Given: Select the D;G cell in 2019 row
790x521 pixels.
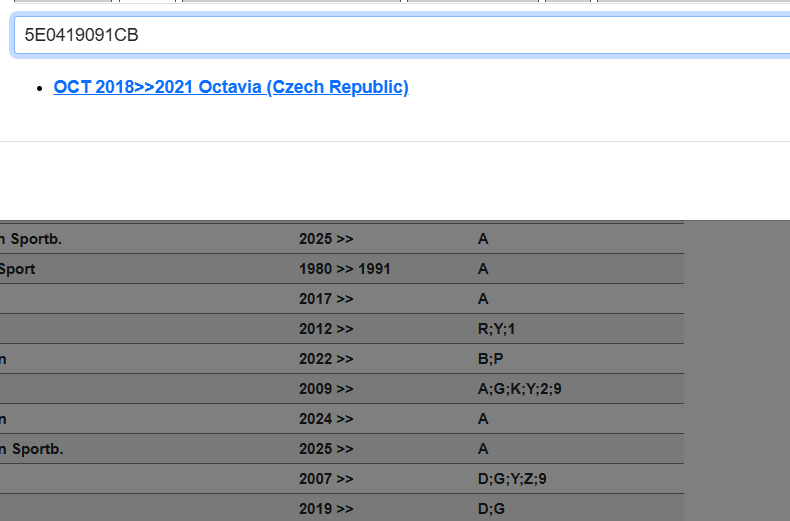Looking at the screenshot, I should tap(491, 509).
